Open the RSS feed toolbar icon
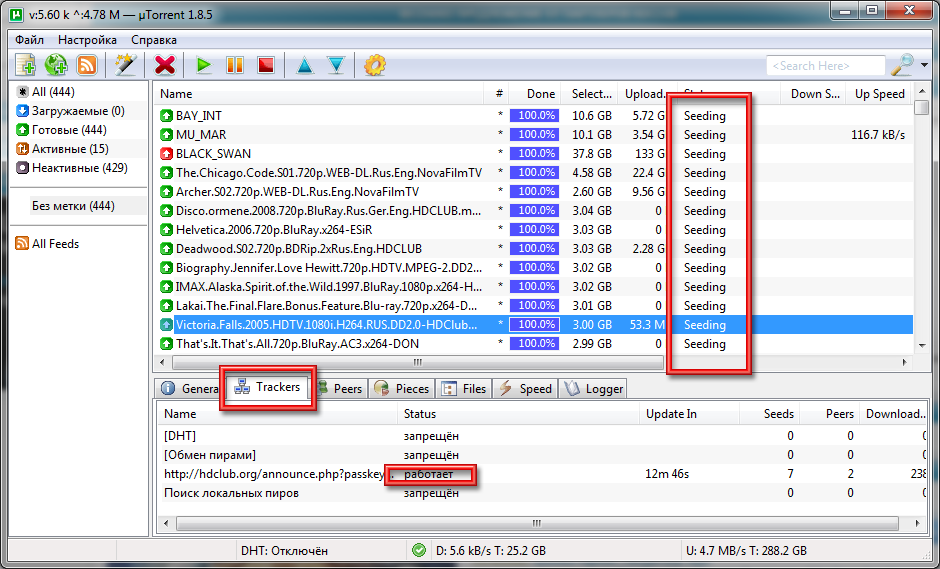The width and height of the screenshot is (940, 569). tap(88, 65)
